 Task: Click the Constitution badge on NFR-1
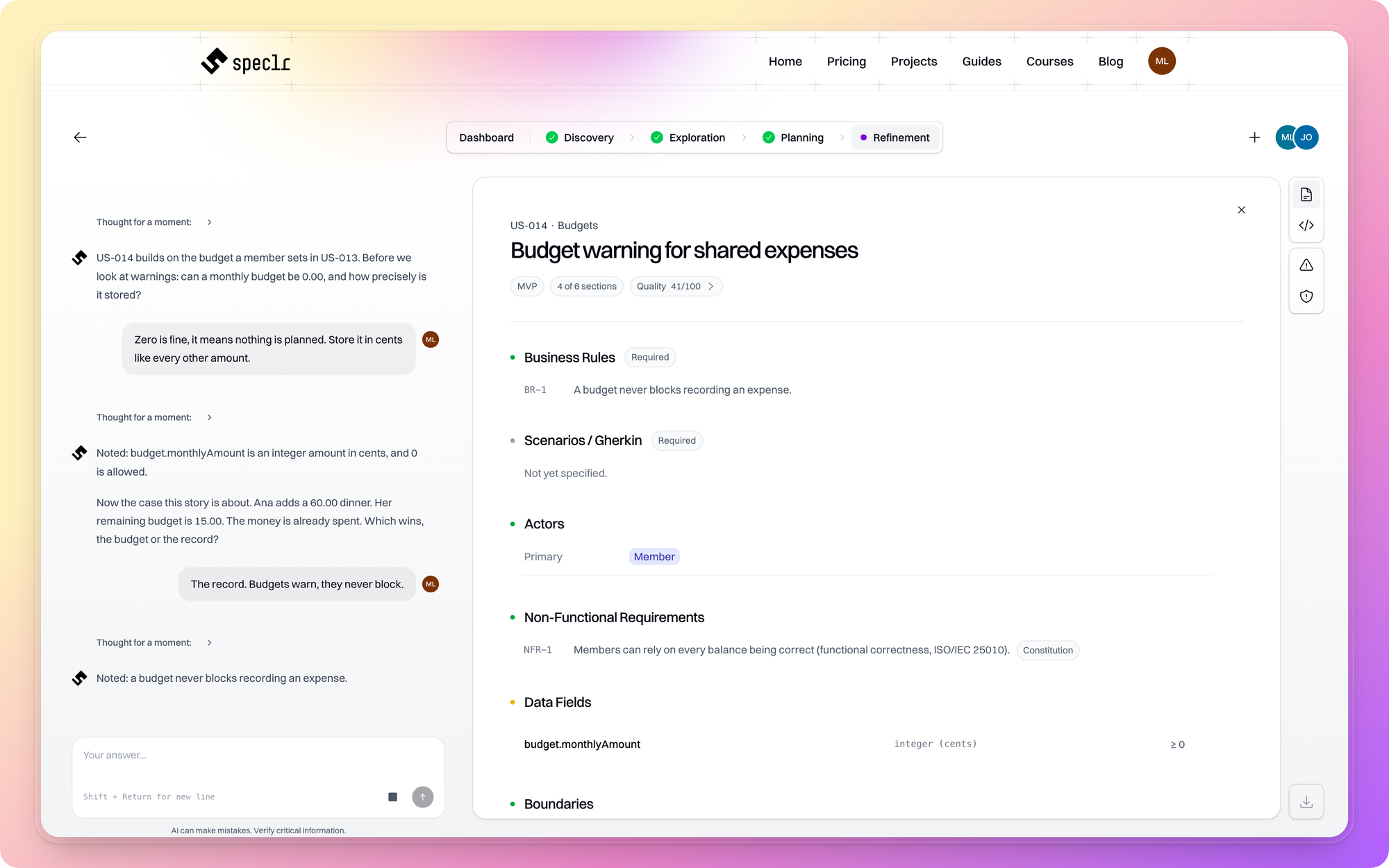tap(1047, 651)
